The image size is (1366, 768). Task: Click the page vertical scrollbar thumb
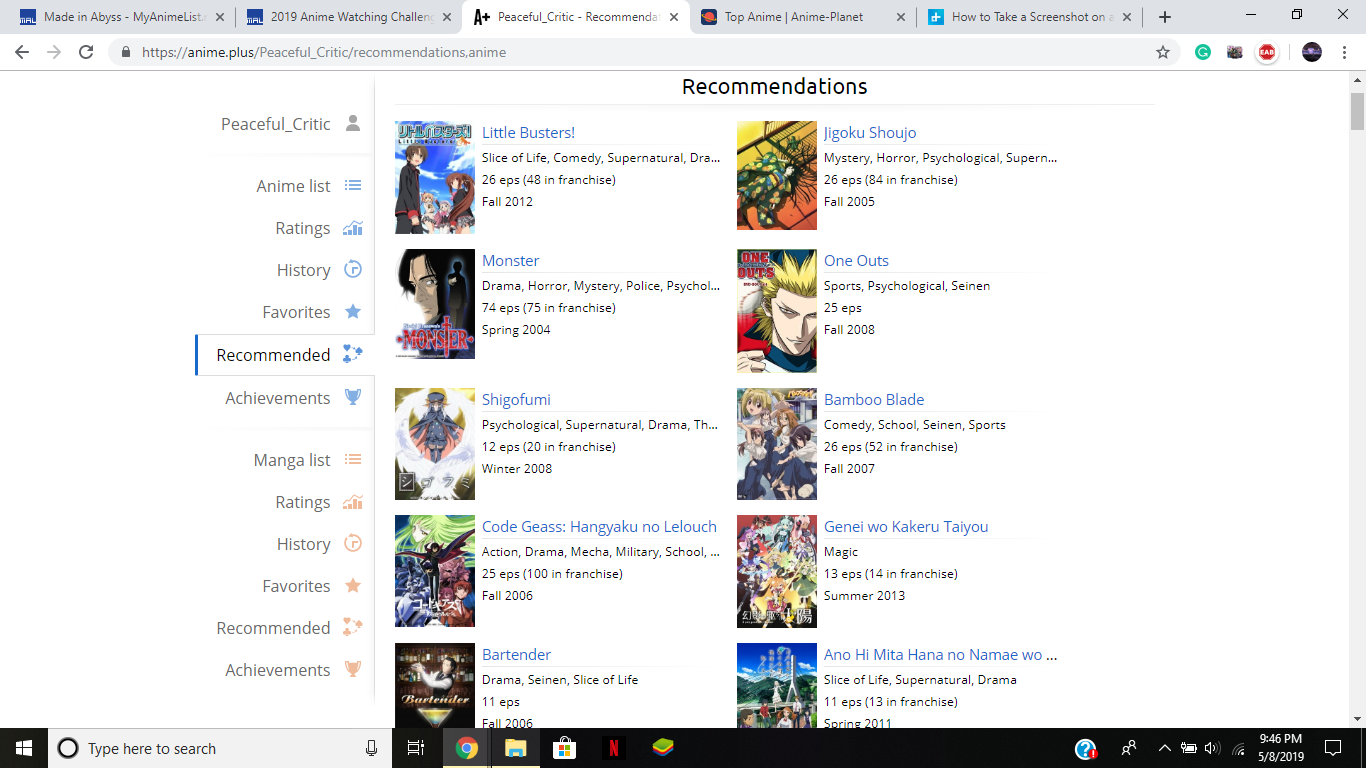(x=1357, y=111)
